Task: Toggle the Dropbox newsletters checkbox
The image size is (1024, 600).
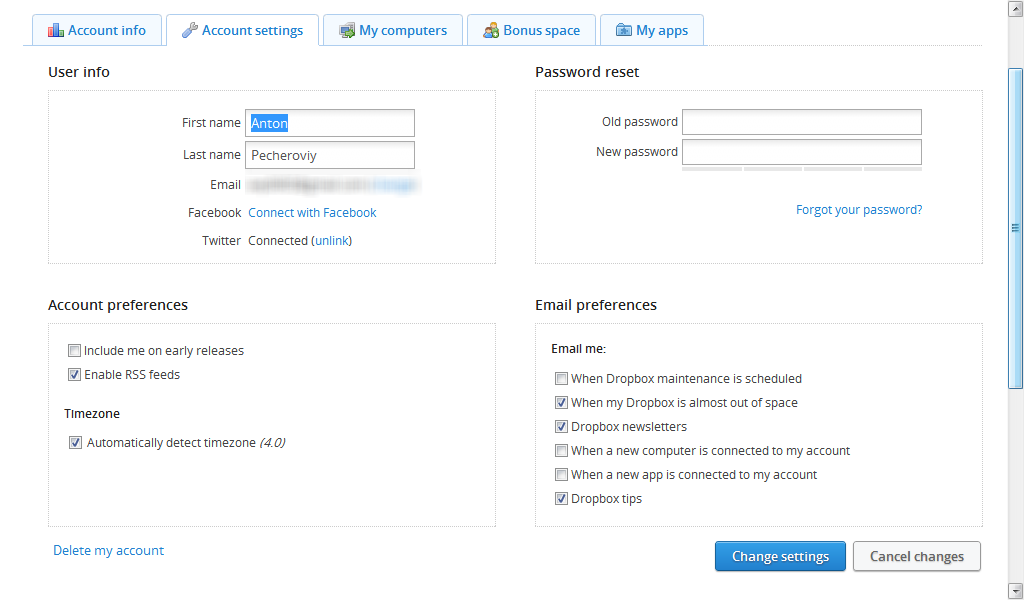Action: [561, 427]
